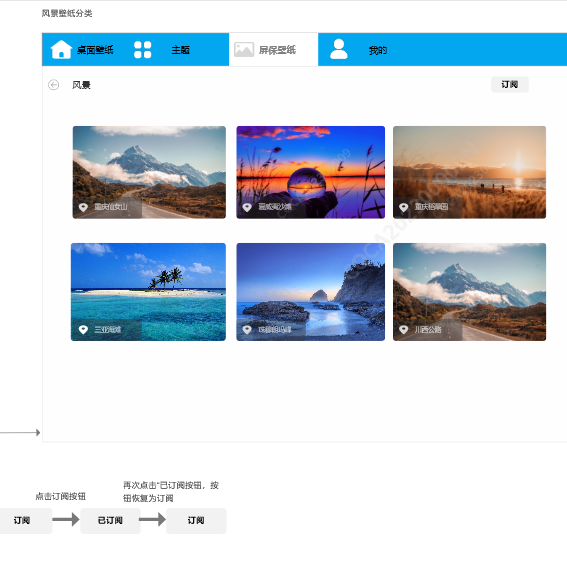Screen dimensions: 567x570
Task: Open the 我的 tab
Action: coord(378,50)
